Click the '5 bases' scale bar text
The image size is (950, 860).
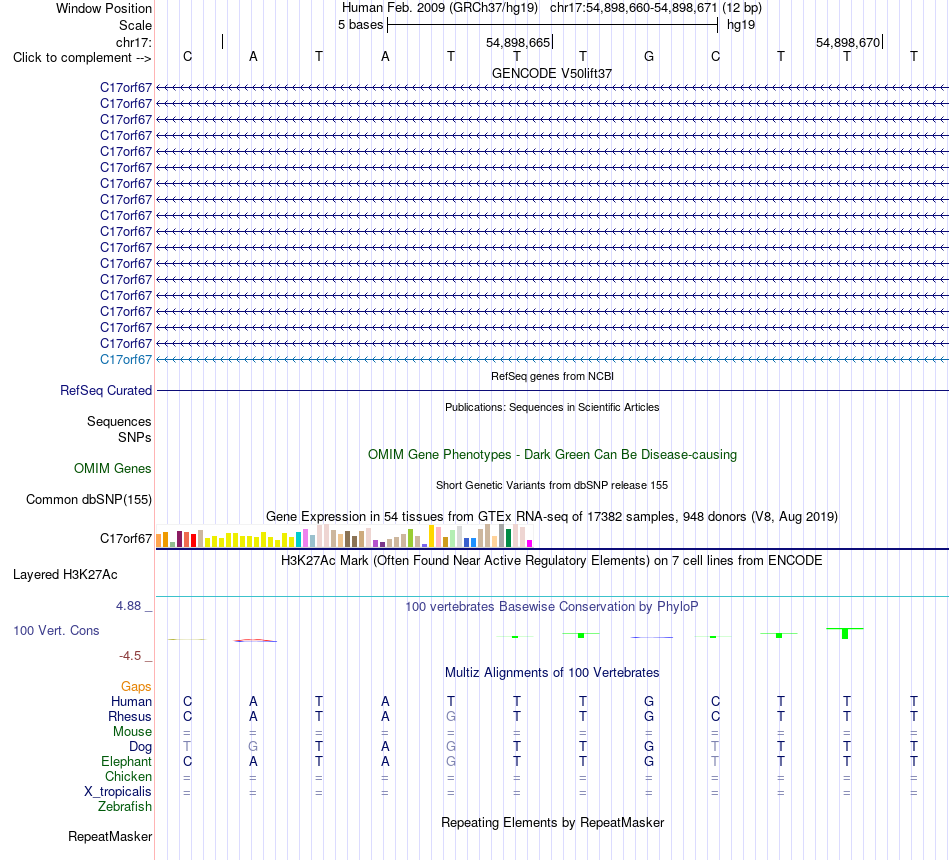coord(360,25)
